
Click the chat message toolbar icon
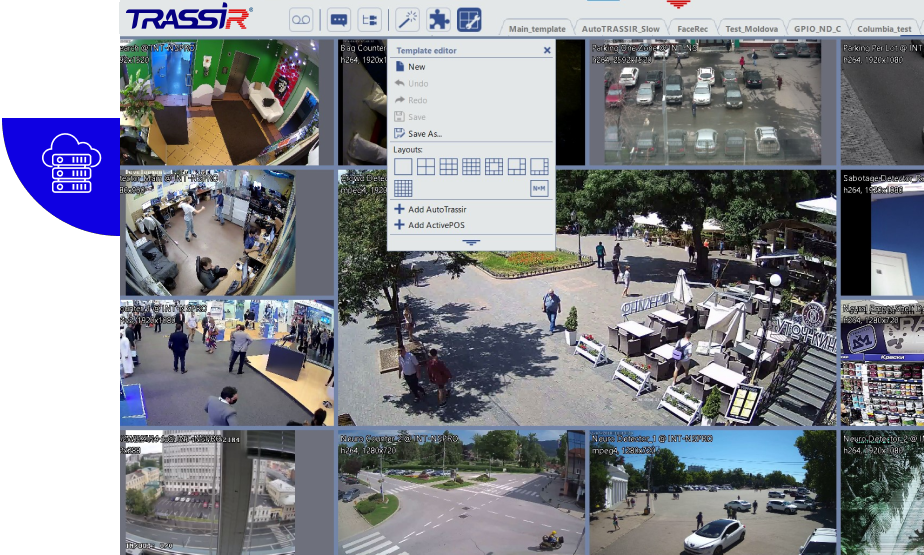338,19
